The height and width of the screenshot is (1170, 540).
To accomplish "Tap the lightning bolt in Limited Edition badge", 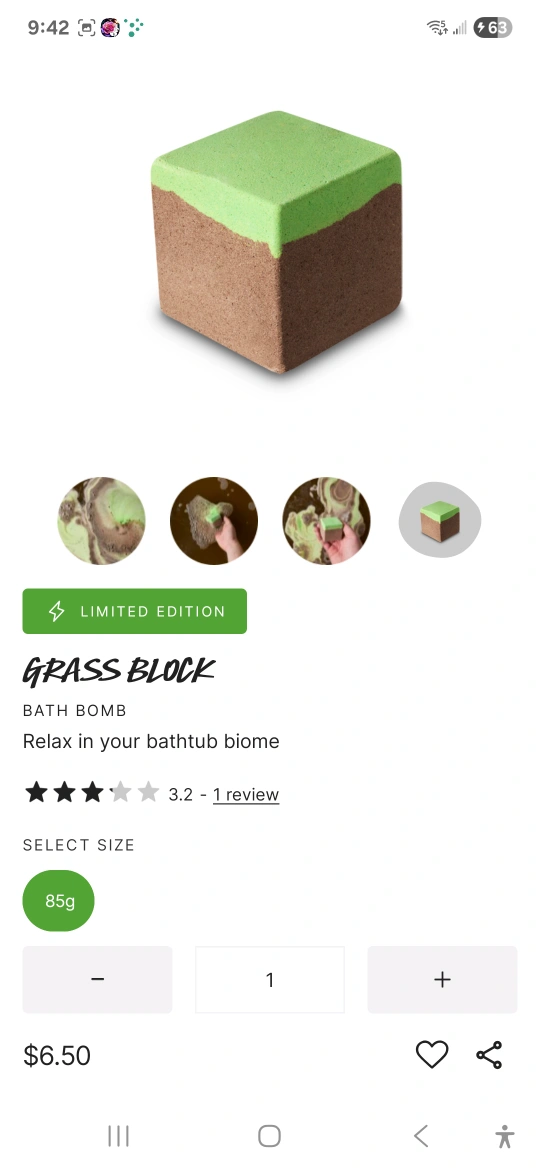I will (57, 611).
